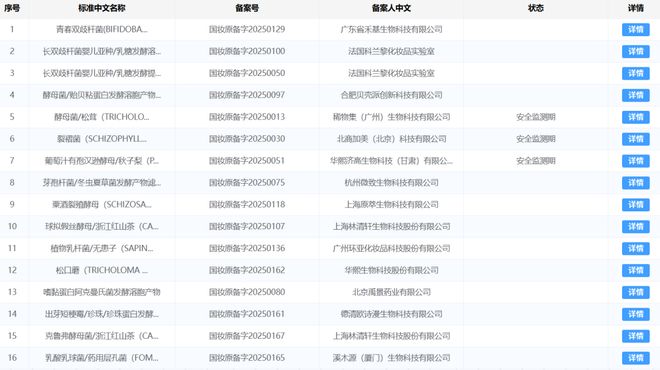Viewport: 660px width, 370px height.
Task: Show 详情 for record 国妆原备字20250075
Action: pyautogui.click(x=635, y=183)
